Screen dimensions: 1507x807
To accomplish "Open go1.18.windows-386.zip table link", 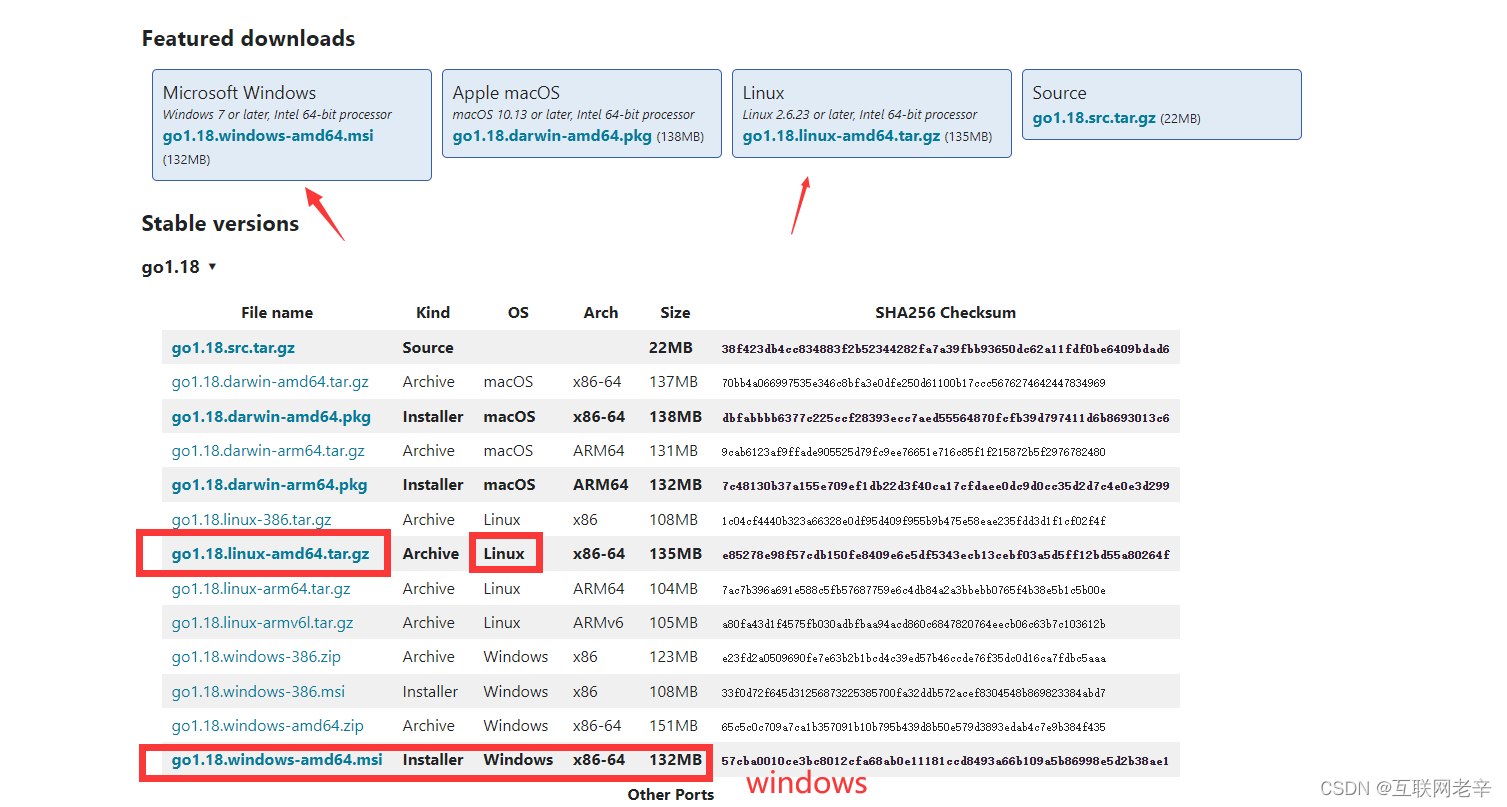I will [x=256, y=657].
